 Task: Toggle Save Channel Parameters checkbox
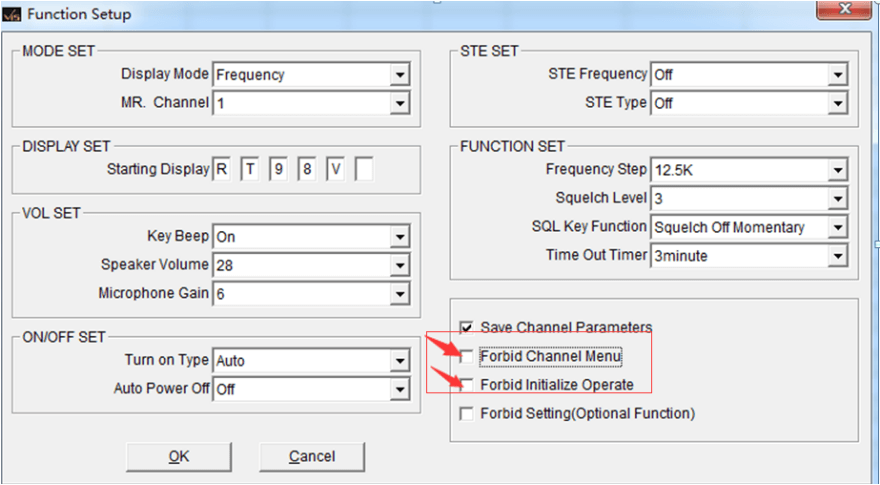tap(466, 328)
